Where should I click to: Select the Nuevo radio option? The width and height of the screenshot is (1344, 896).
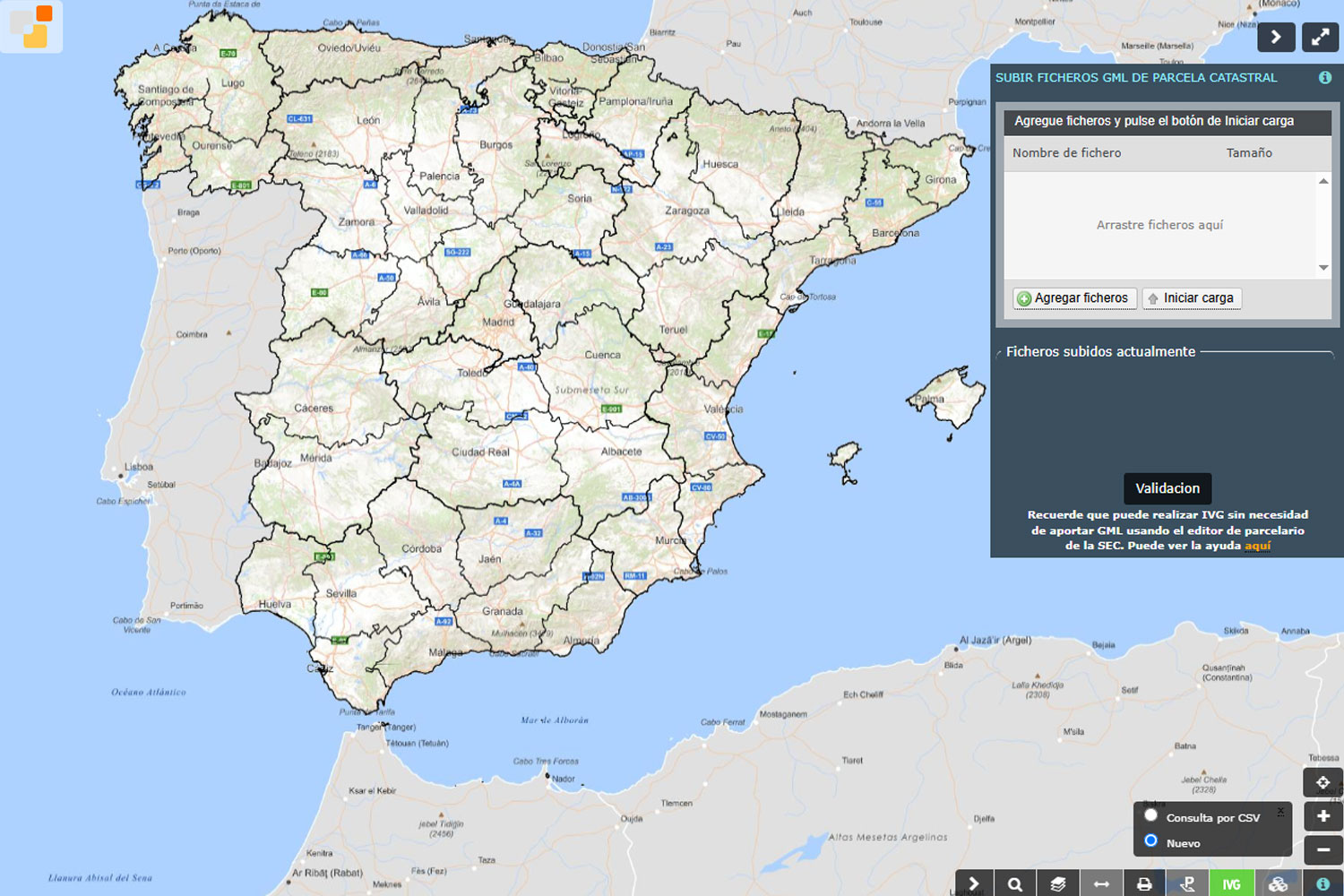tap(1151, 840)
